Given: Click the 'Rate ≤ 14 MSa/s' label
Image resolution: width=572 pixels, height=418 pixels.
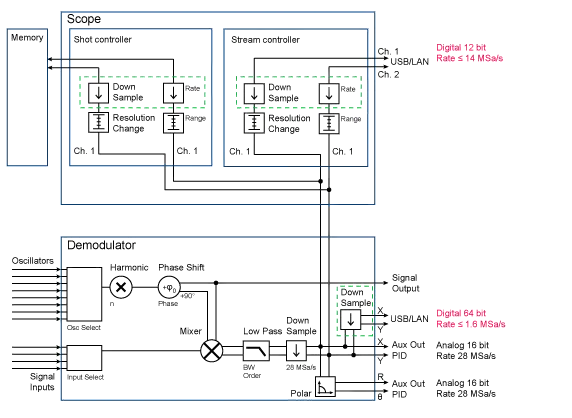Looking at the screenshot, I should tap(469, 58).
